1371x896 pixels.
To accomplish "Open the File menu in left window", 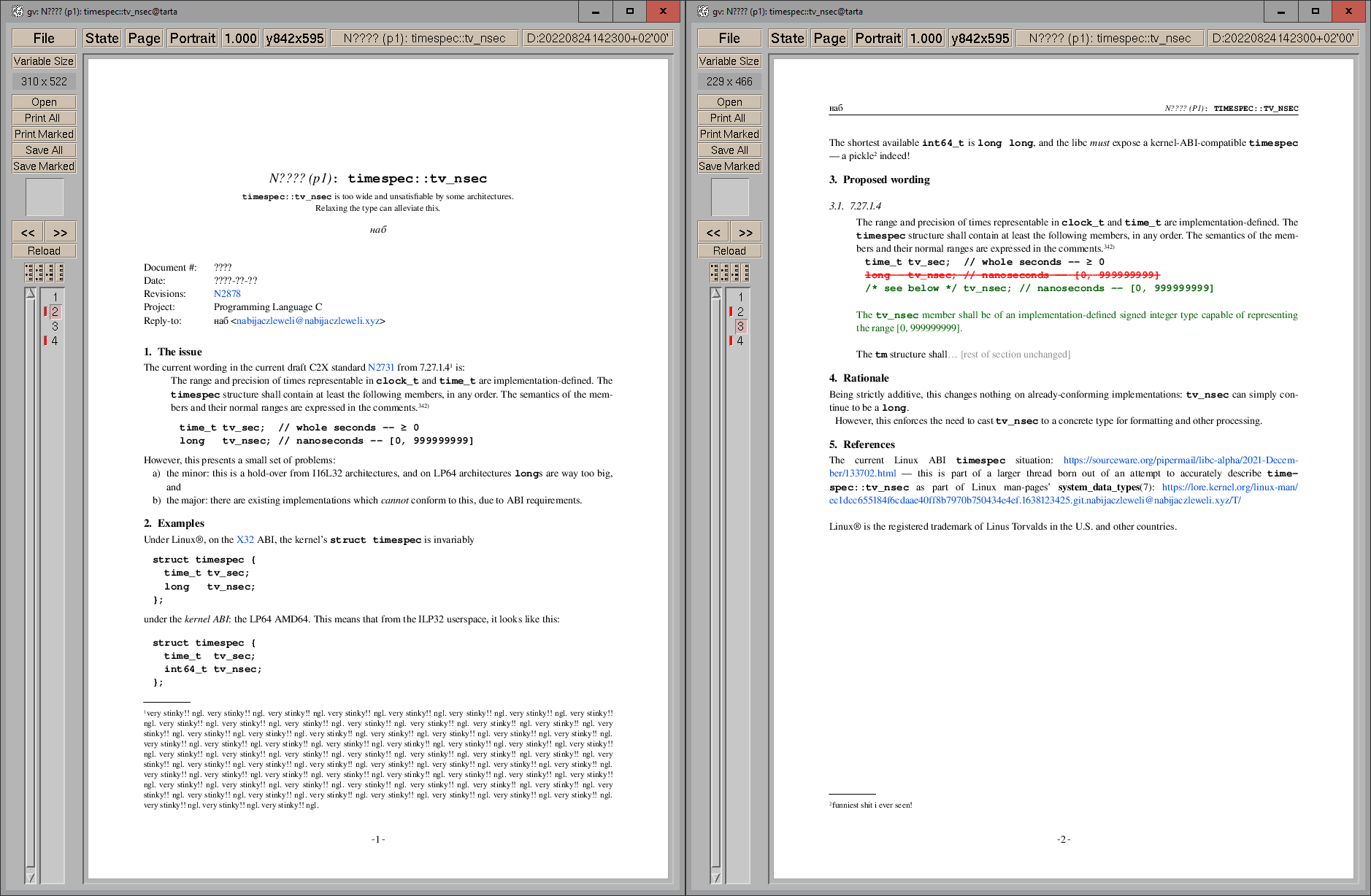I will 44,38.
